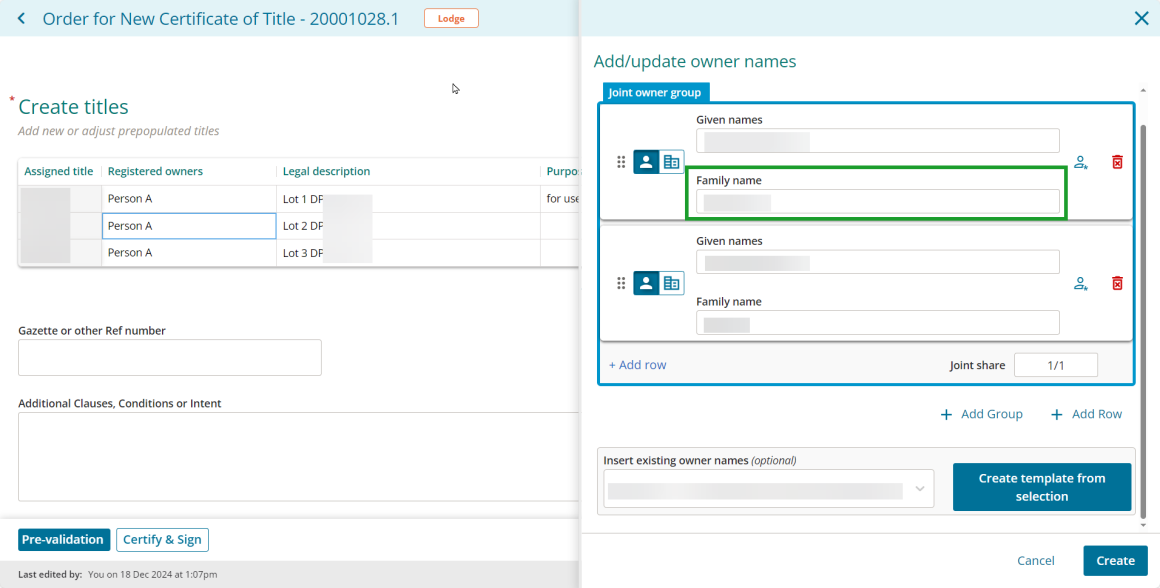This screenshot has height=588, width=1160.
Task: Grab the drag handle of the second owner
Action: pos(621,283)
